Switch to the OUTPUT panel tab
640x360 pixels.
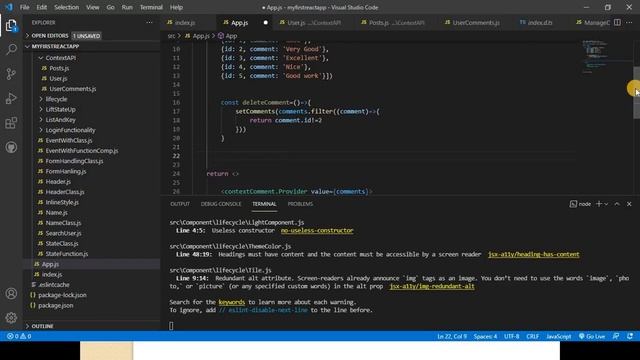coord(180,204)
